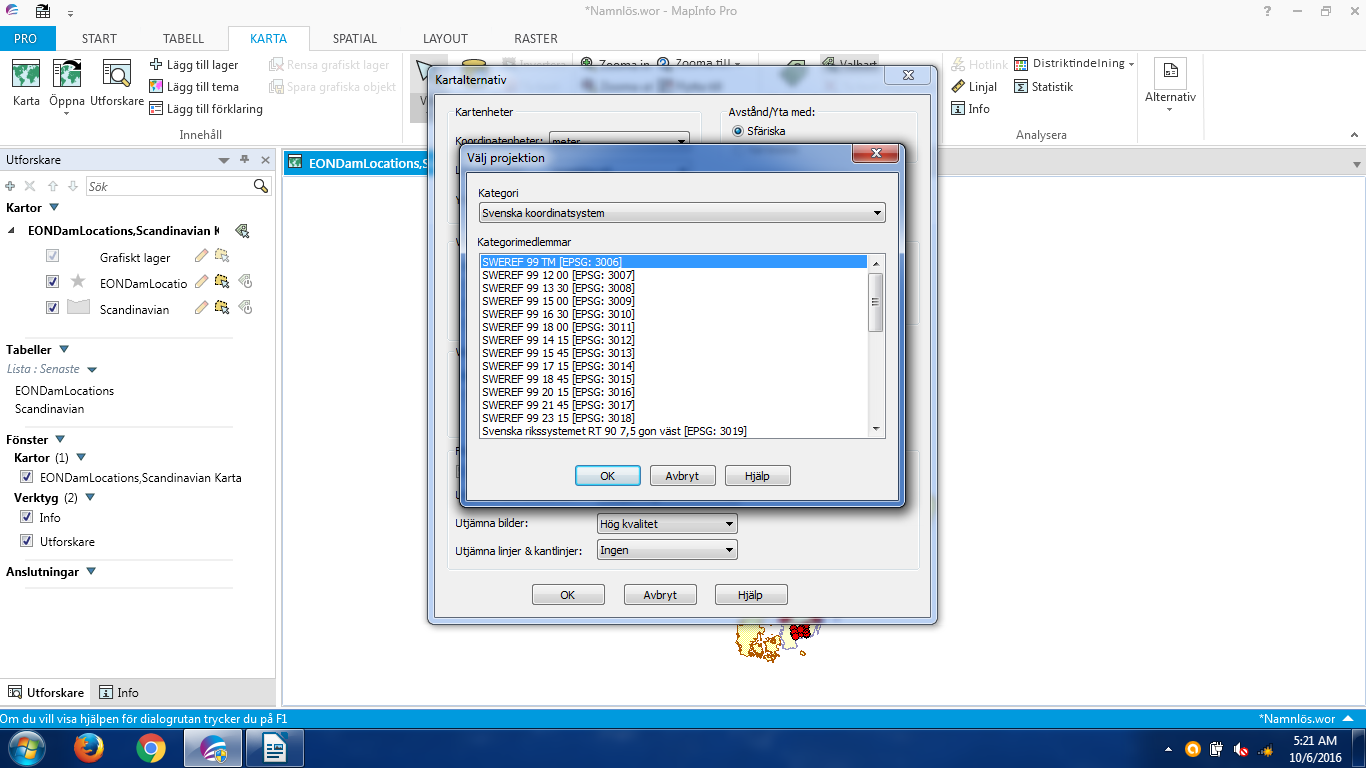Click Hjälp in Välj projektion dialog
1366x768 pixels.
(x=757, y=476)
